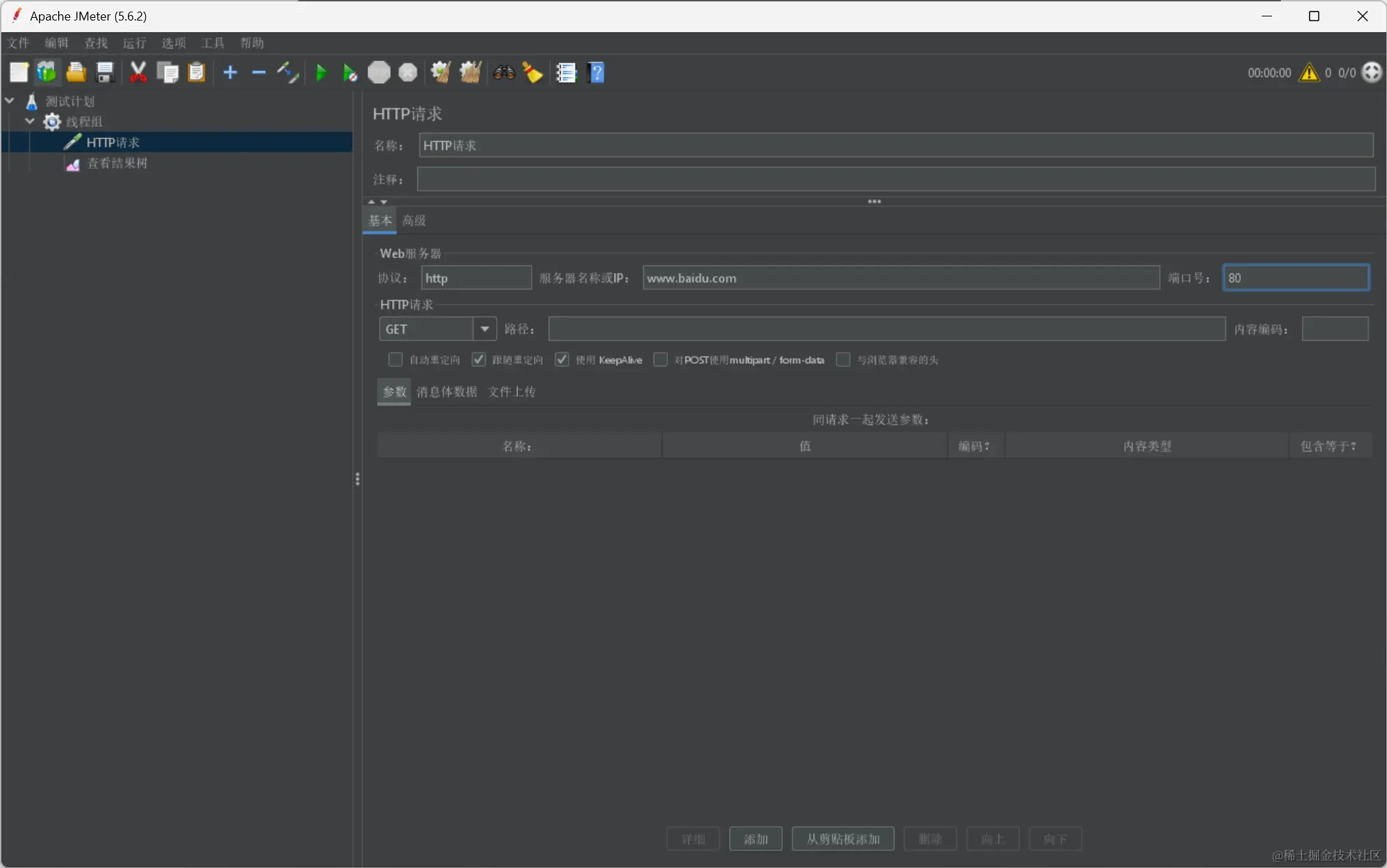
Task: Collapse the 线程组 tree node
Action: 29,122
